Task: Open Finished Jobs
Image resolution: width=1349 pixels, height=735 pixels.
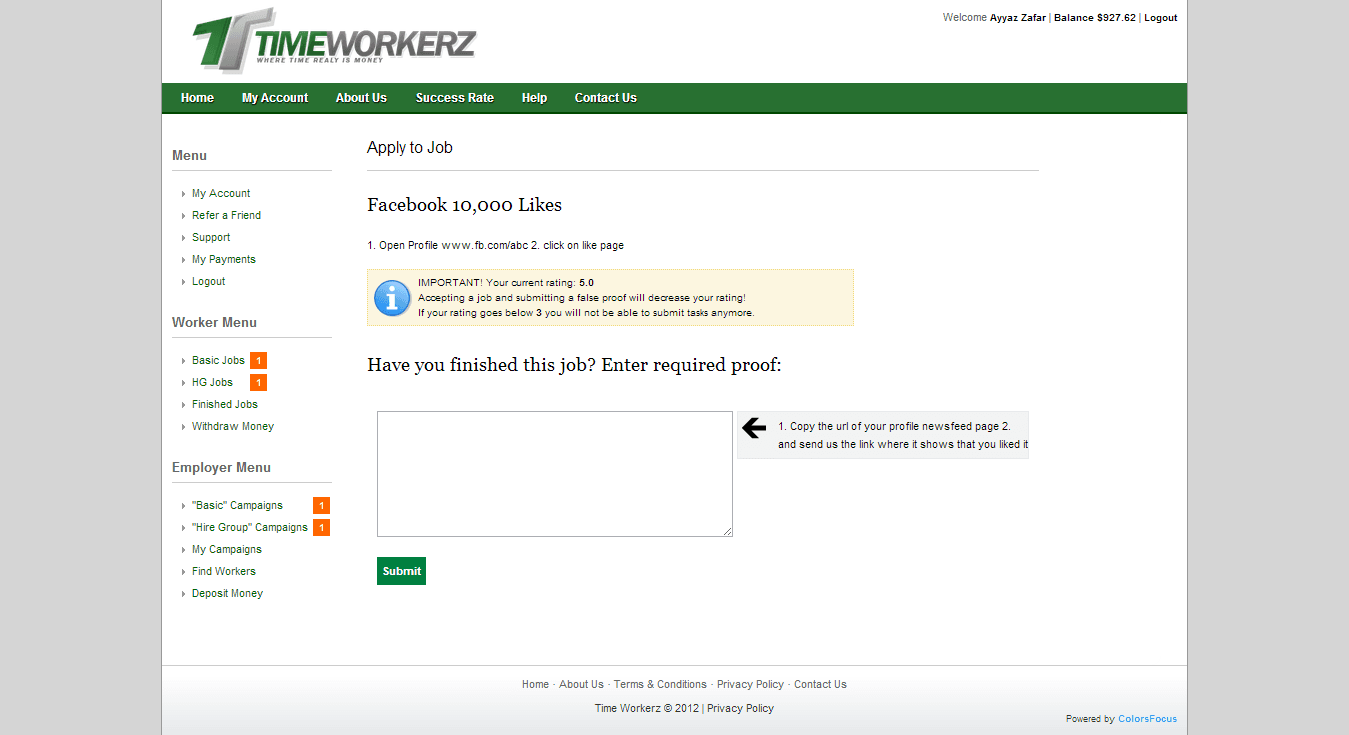Action: point(225,405)
